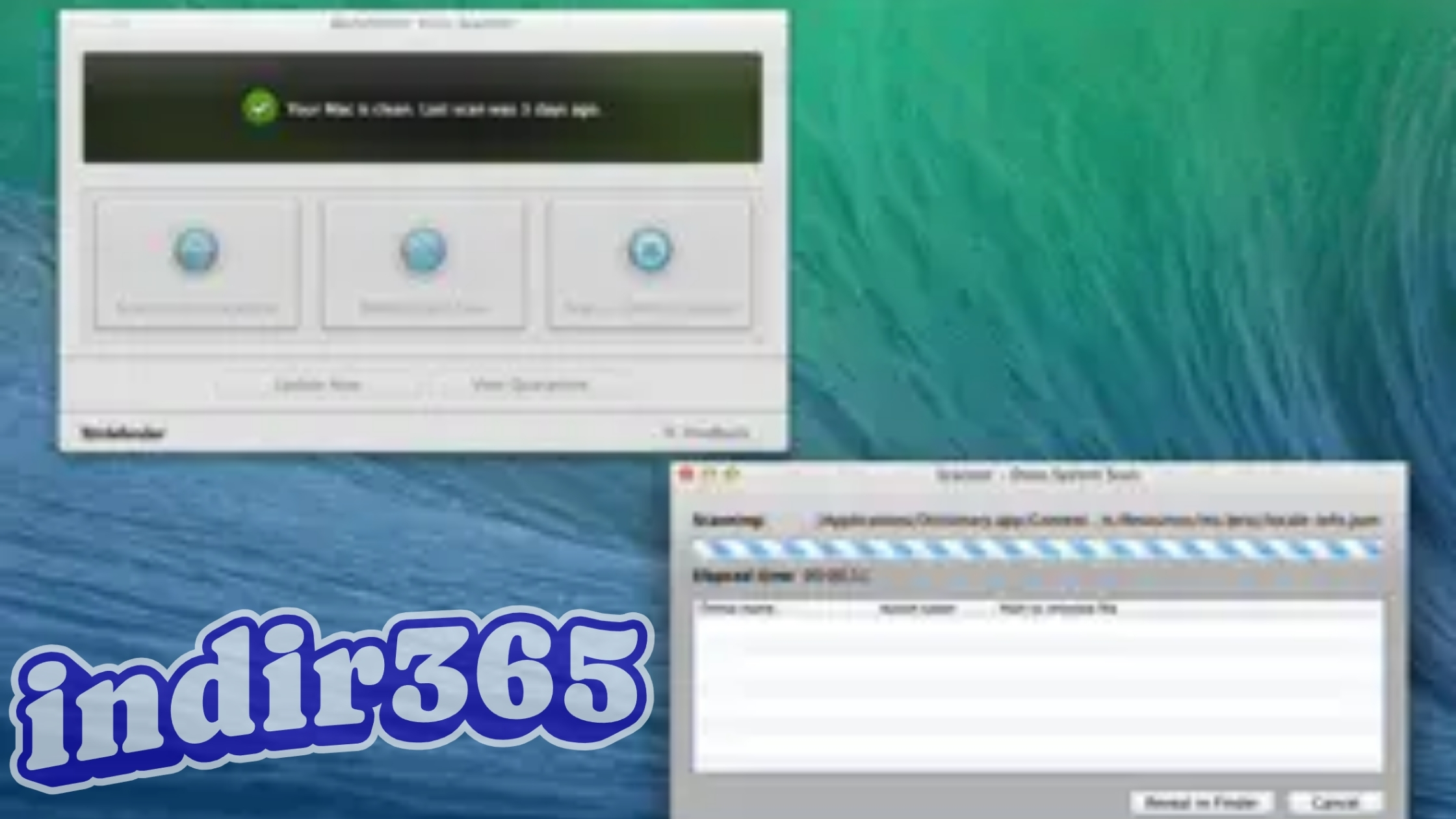1456x819 pixels.
Task: Click the striped scan progress bar
Action: pos(1037,550)
